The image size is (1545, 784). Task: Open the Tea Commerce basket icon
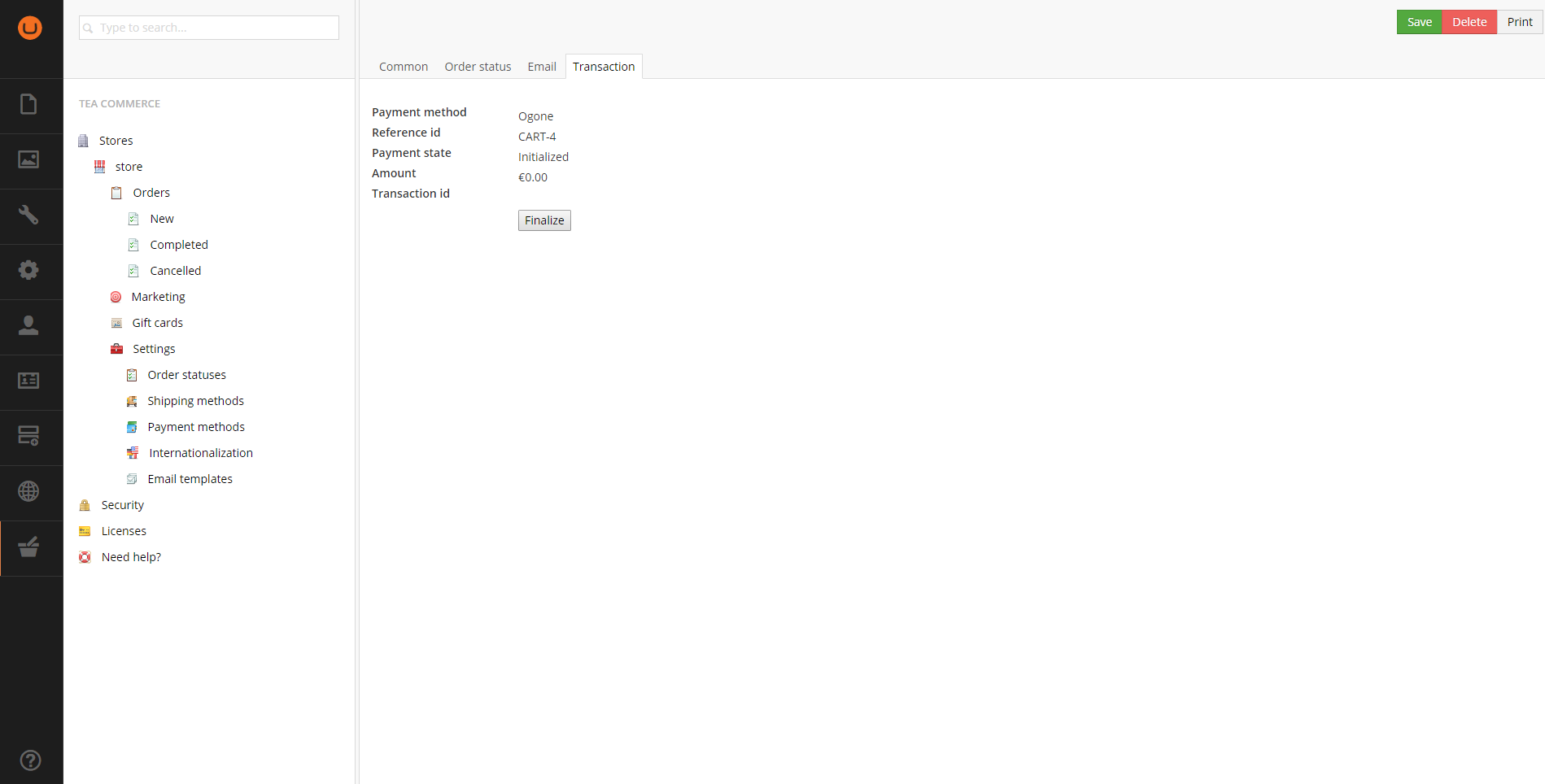click(28, 547)
